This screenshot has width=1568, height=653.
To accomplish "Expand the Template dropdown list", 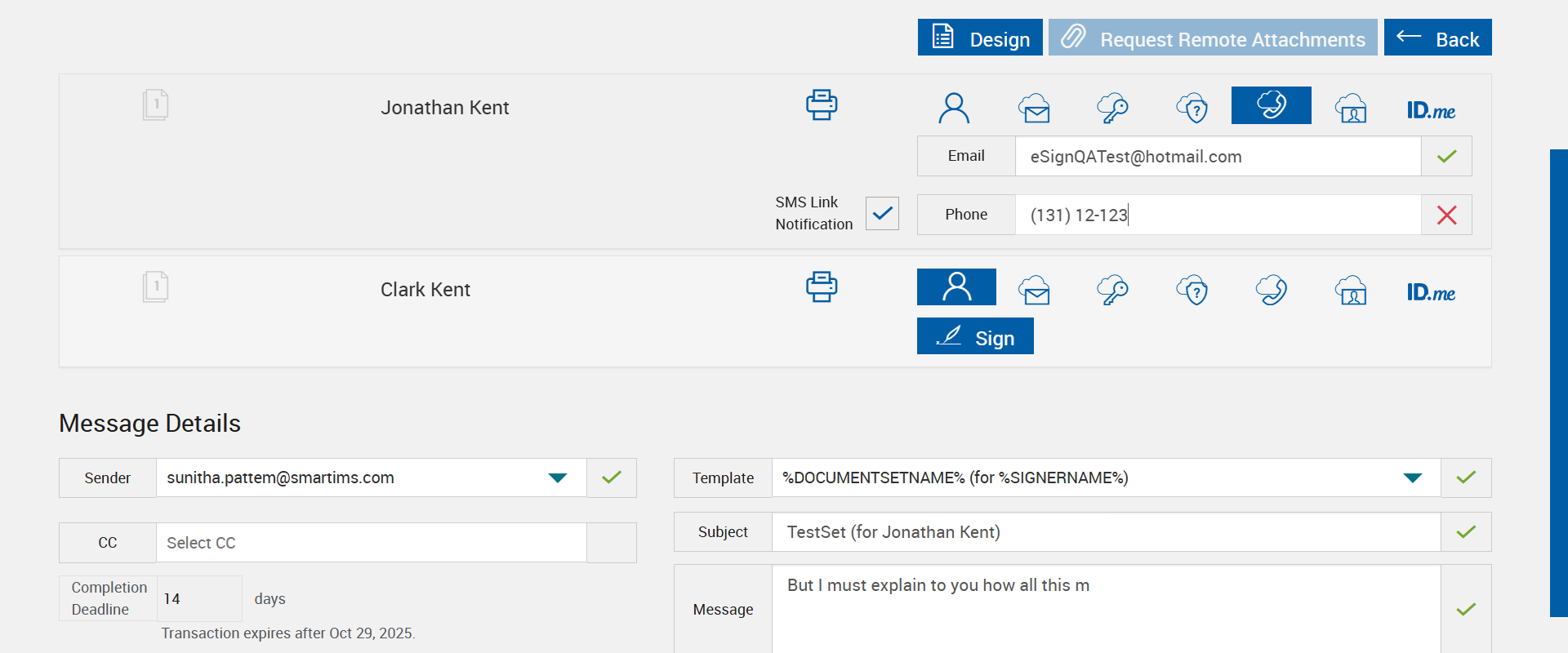I will (1412, 478).
